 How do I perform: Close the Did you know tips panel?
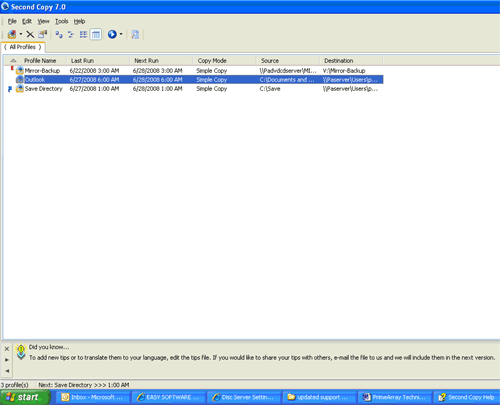pyautogui.click(x=7, y=349)
